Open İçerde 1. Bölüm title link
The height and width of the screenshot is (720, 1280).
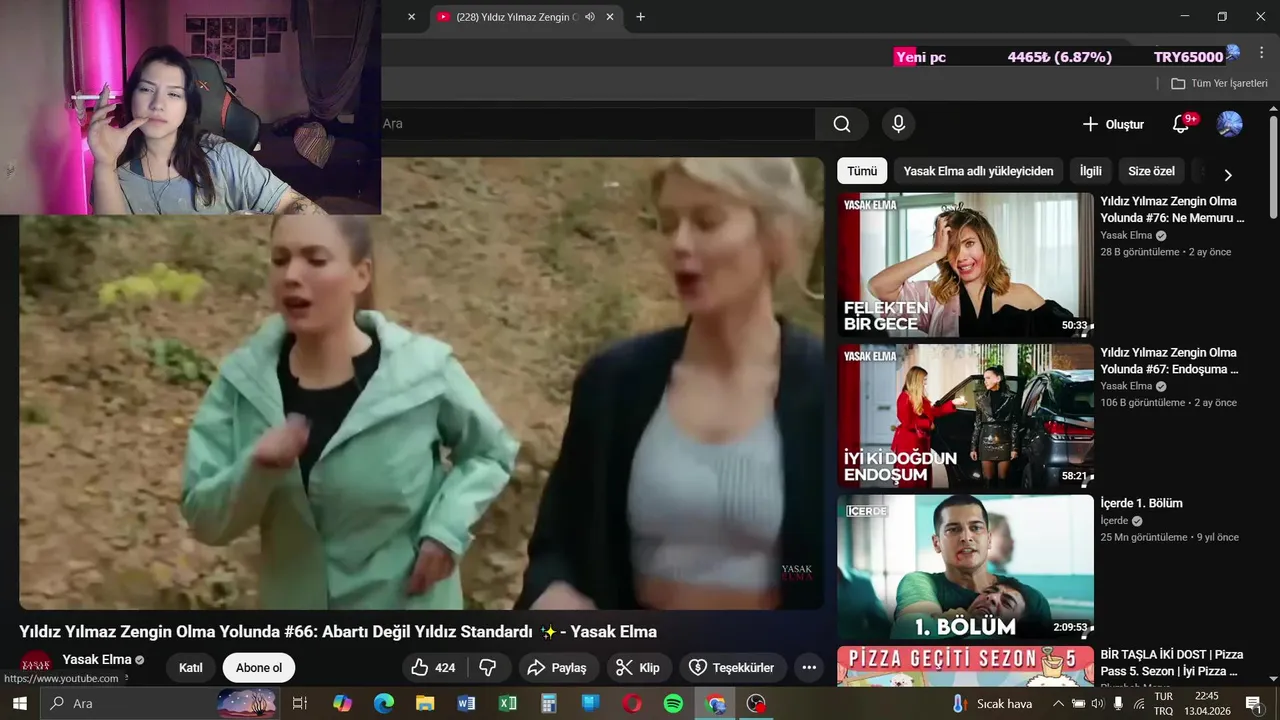[1141, 503]
